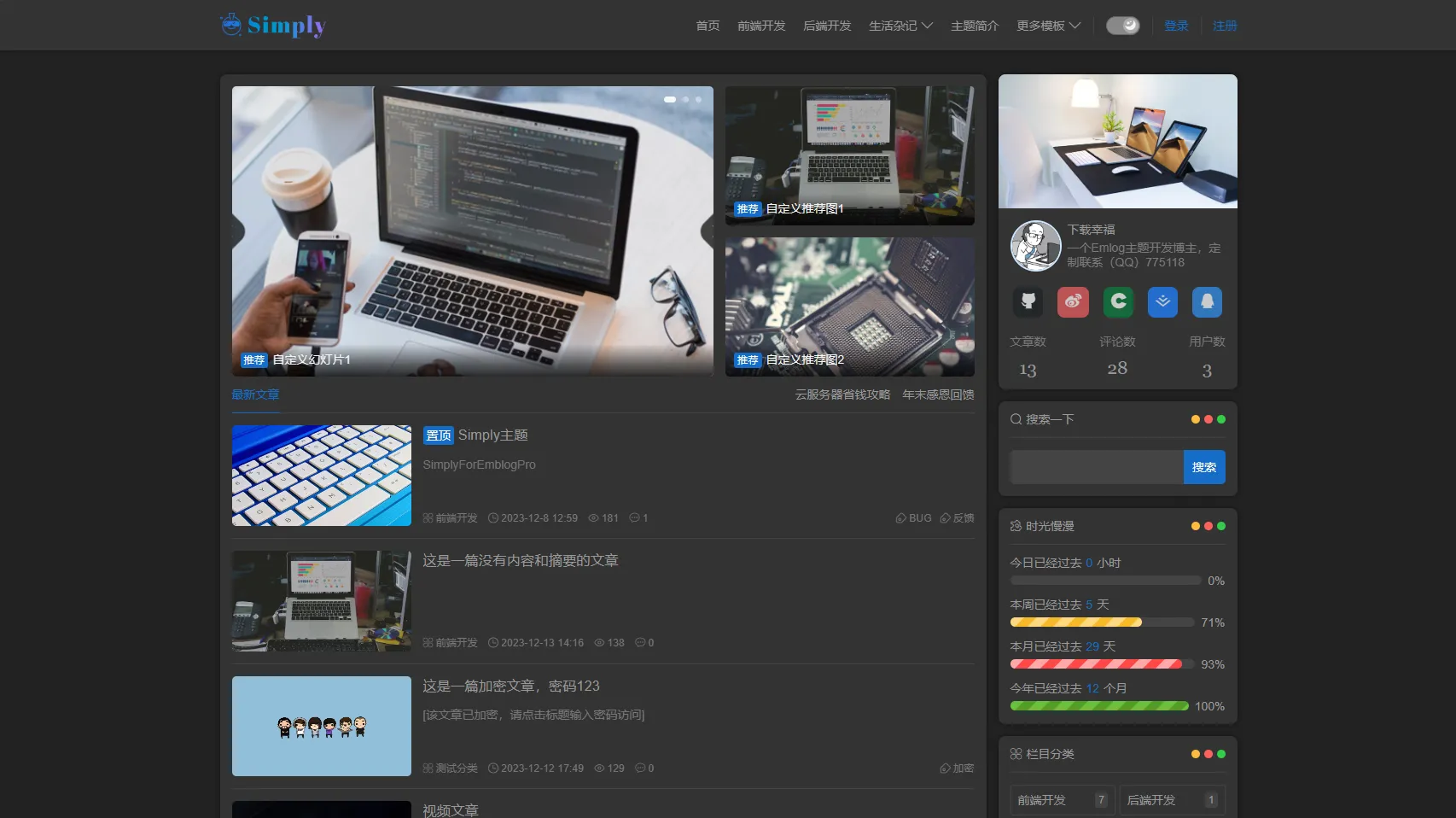Click the search text input field
Screen dimensions: 1456x818
1096,467
